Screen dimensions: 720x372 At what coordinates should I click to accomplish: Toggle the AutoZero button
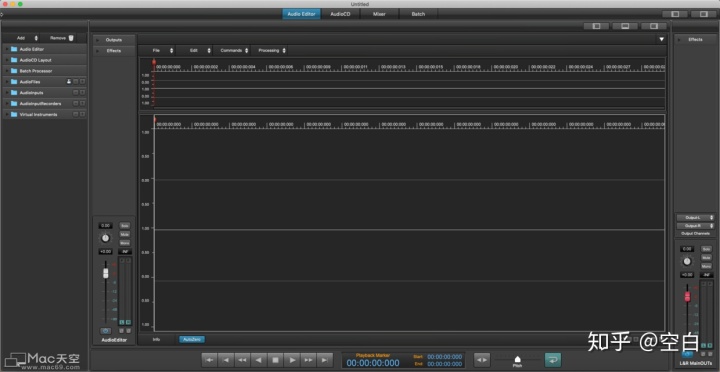(x=192, y=339)
